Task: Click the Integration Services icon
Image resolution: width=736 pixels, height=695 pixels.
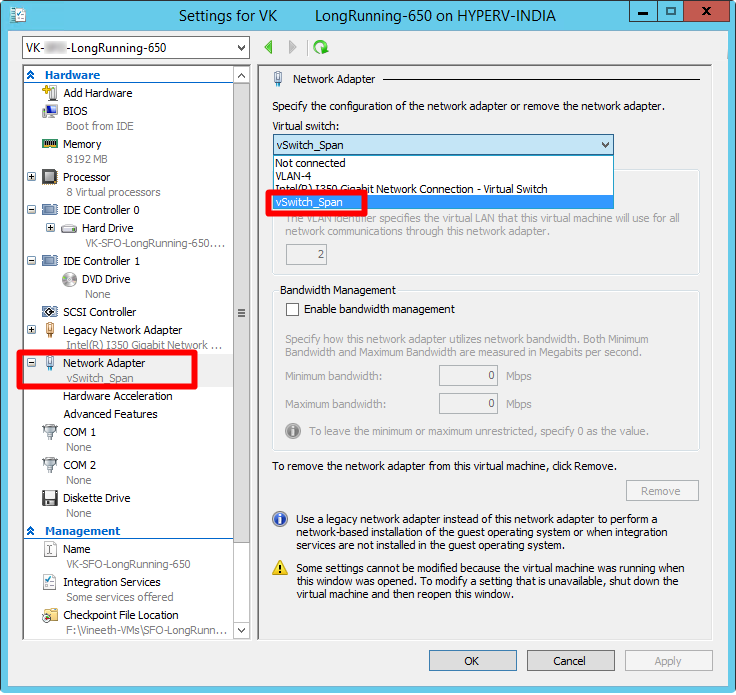Action: 50,582
